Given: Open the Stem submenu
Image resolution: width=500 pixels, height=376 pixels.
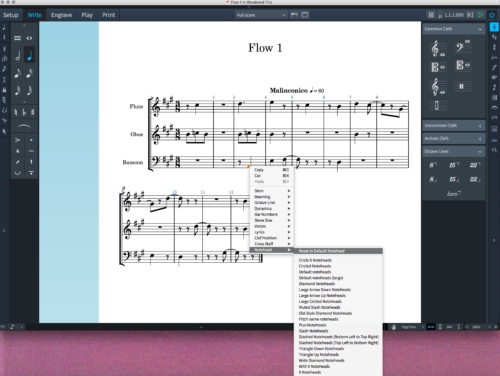Looking at the screenshot, I should 272,191.
